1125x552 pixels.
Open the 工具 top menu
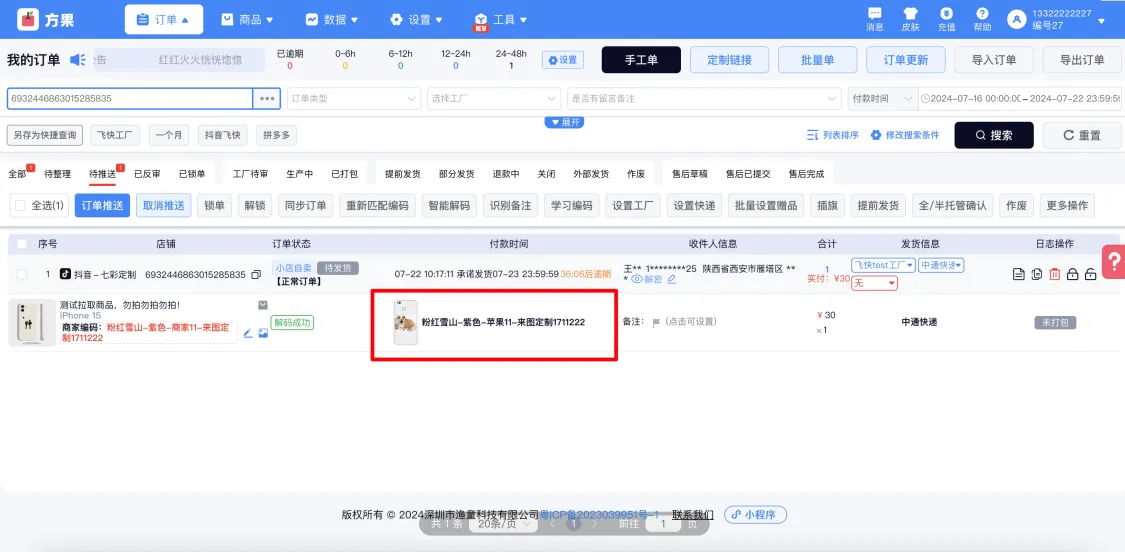pyautogui.click(x=502, y=19)
